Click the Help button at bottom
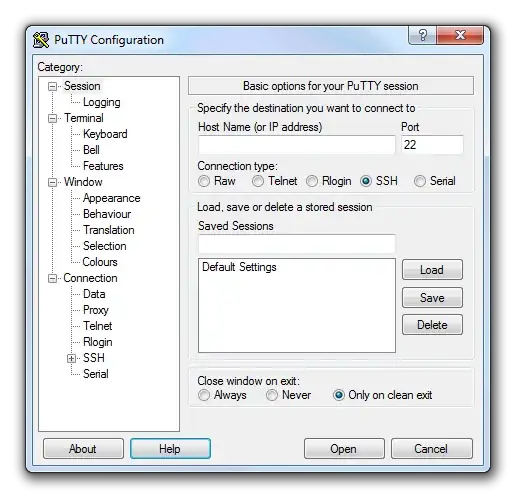Image resolution: width=516 pixels, height=498 pixels. point(170,449)
